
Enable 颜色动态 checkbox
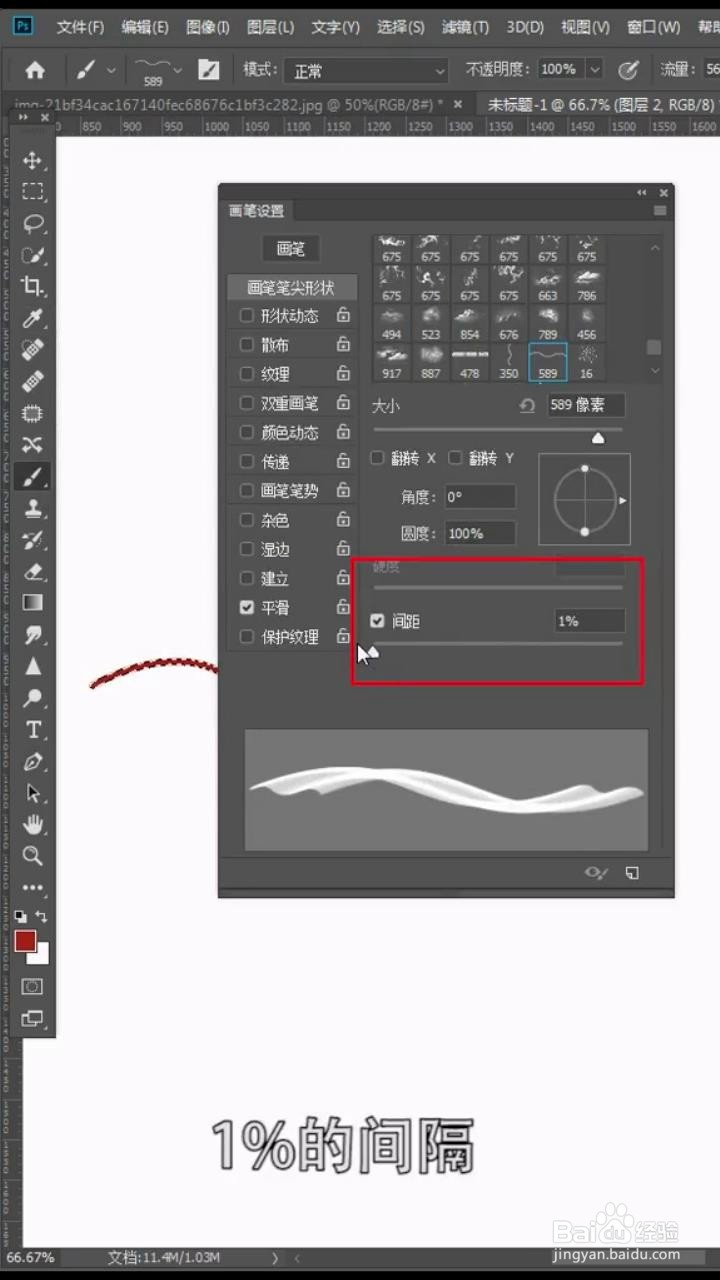[x=246, y=432]
